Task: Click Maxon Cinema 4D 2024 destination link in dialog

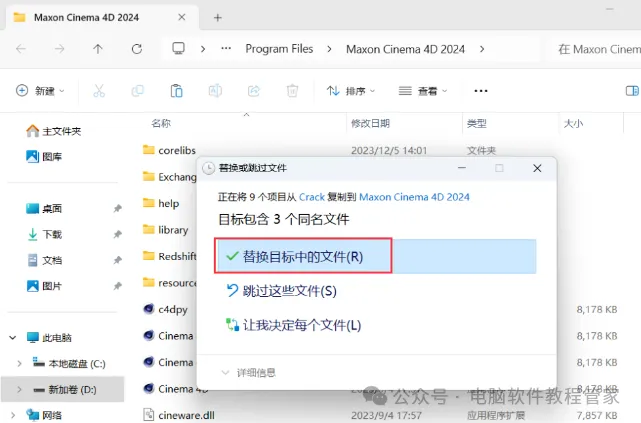Action: [x=414, y=197]
